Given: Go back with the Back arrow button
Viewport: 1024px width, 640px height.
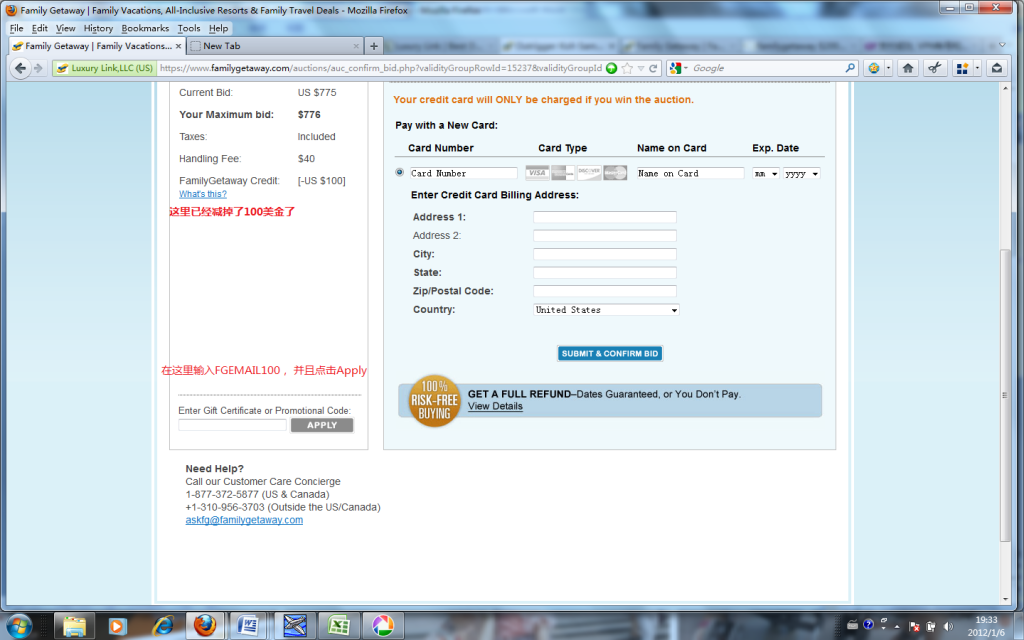Looking at the screenshot, I should pyautogui.click(x=20, y=68).
